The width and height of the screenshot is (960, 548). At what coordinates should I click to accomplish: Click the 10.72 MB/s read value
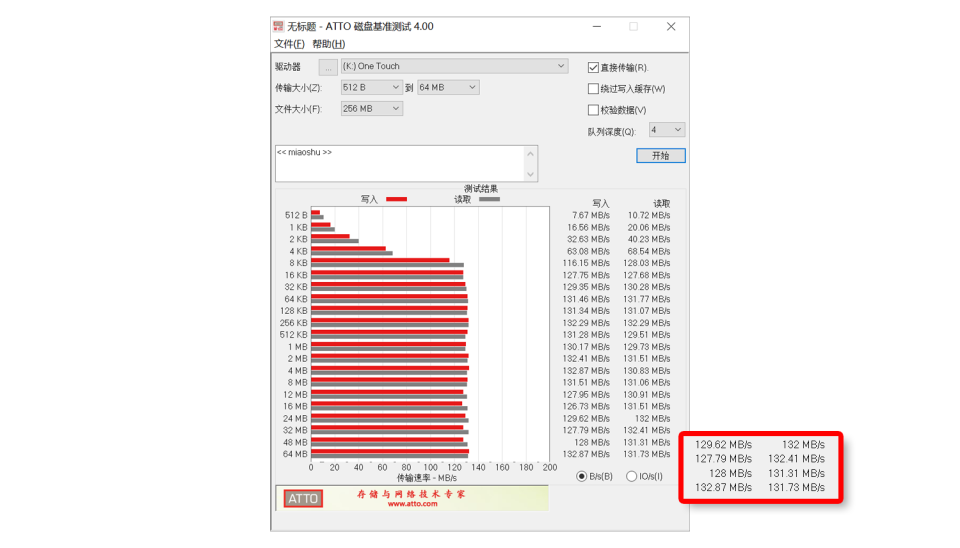649,216
